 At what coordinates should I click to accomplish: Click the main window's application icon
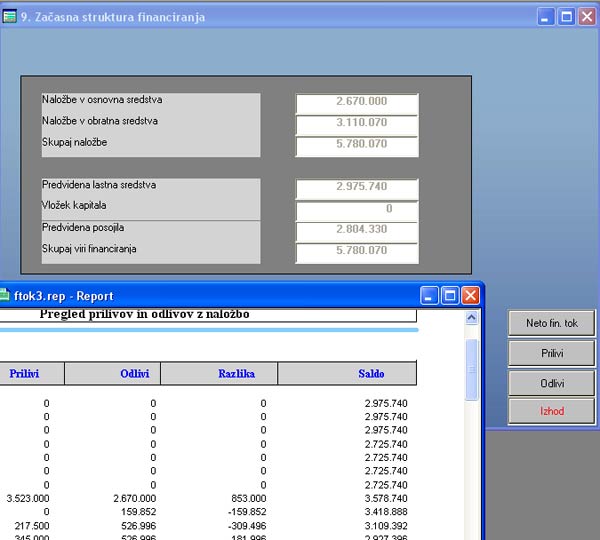point(10,16)
